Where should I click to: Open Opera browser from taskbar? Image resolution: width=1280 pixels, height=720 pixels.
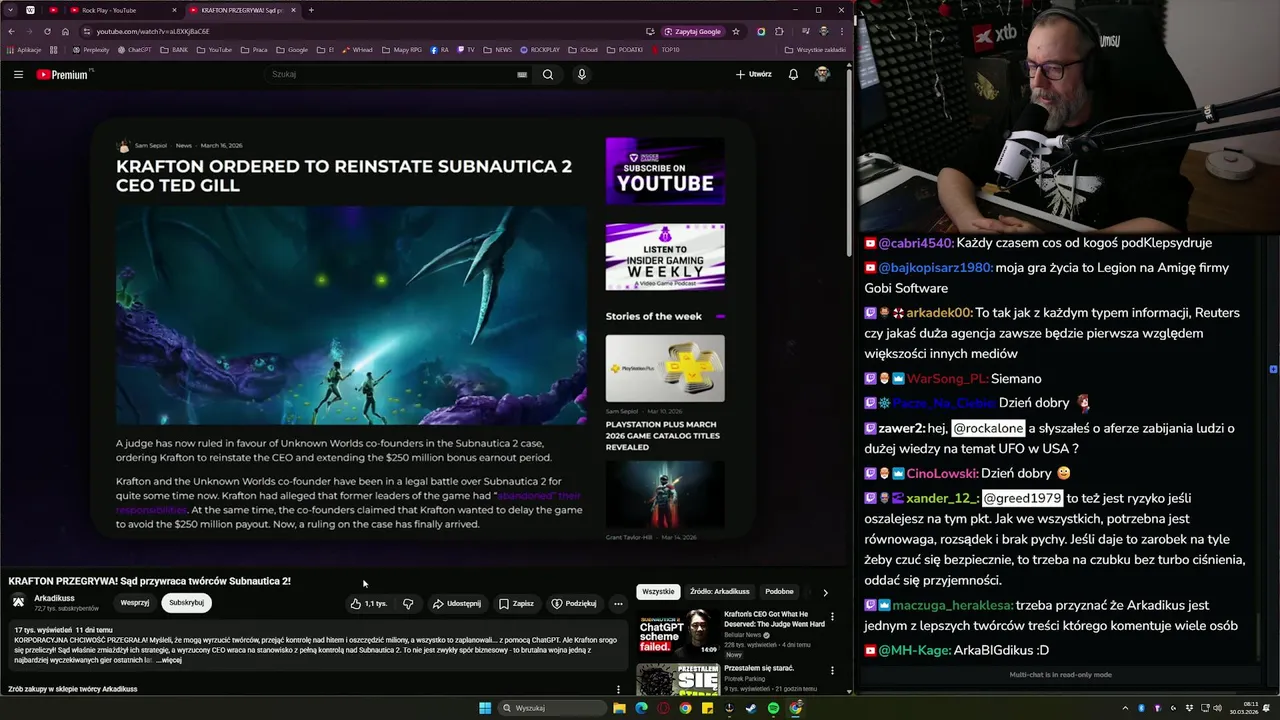coord(663,708)
